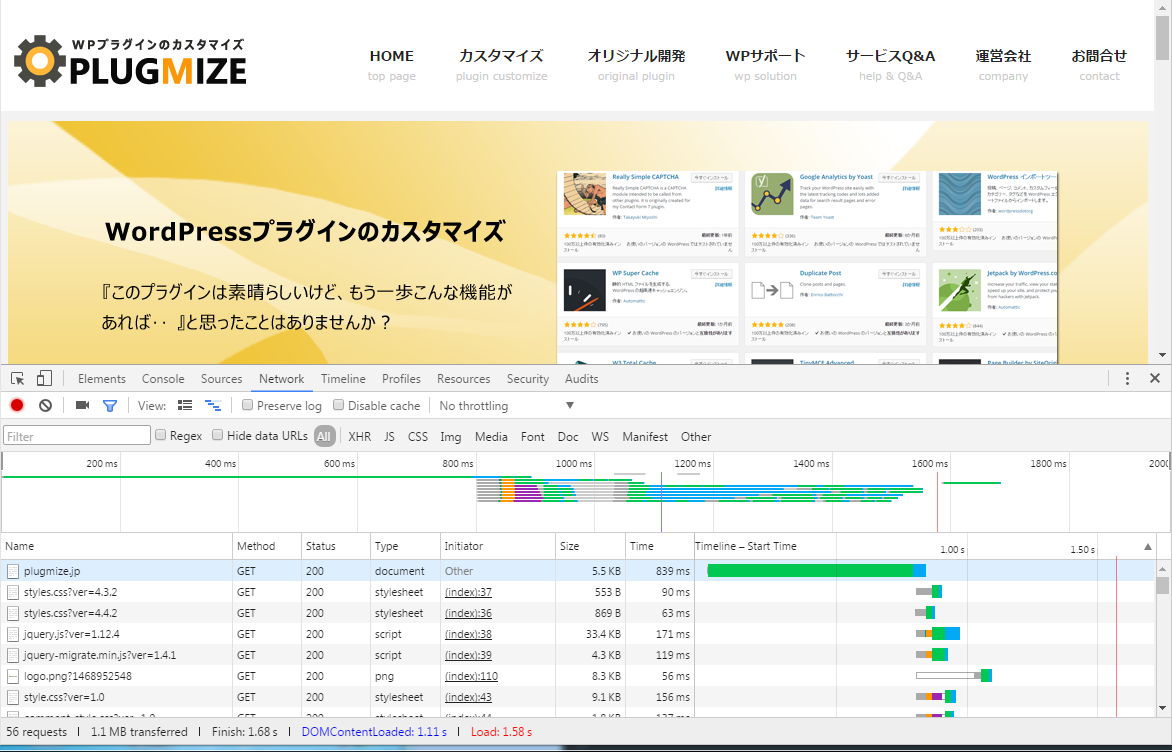1172x752 pixels.
Task: Open the Resources tab
Action: [463, 379]
